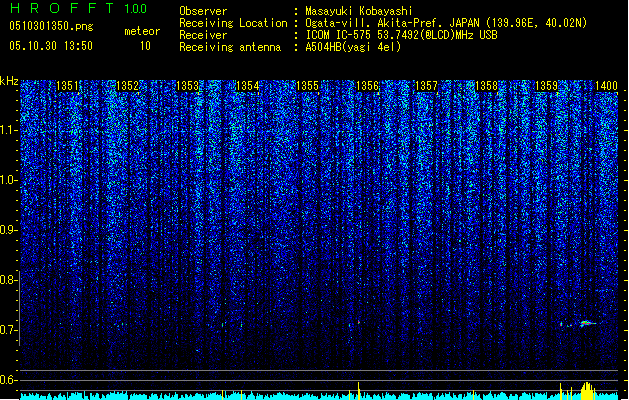Click the 1400 time marker
The width and height of the screenshot is (629, 400).
coord(607,86)
